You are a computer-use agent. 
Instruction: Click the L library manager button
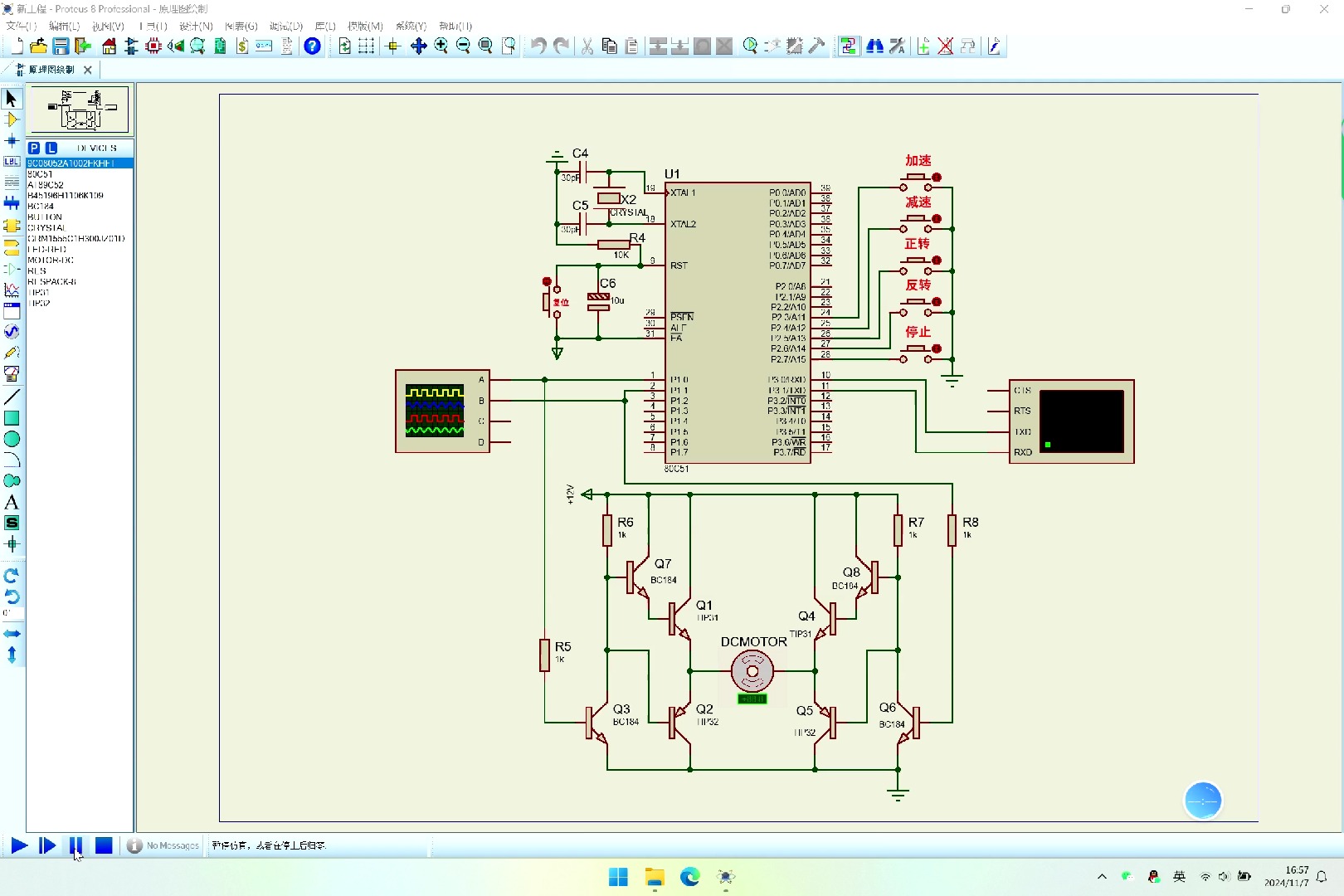pos(51,148)
